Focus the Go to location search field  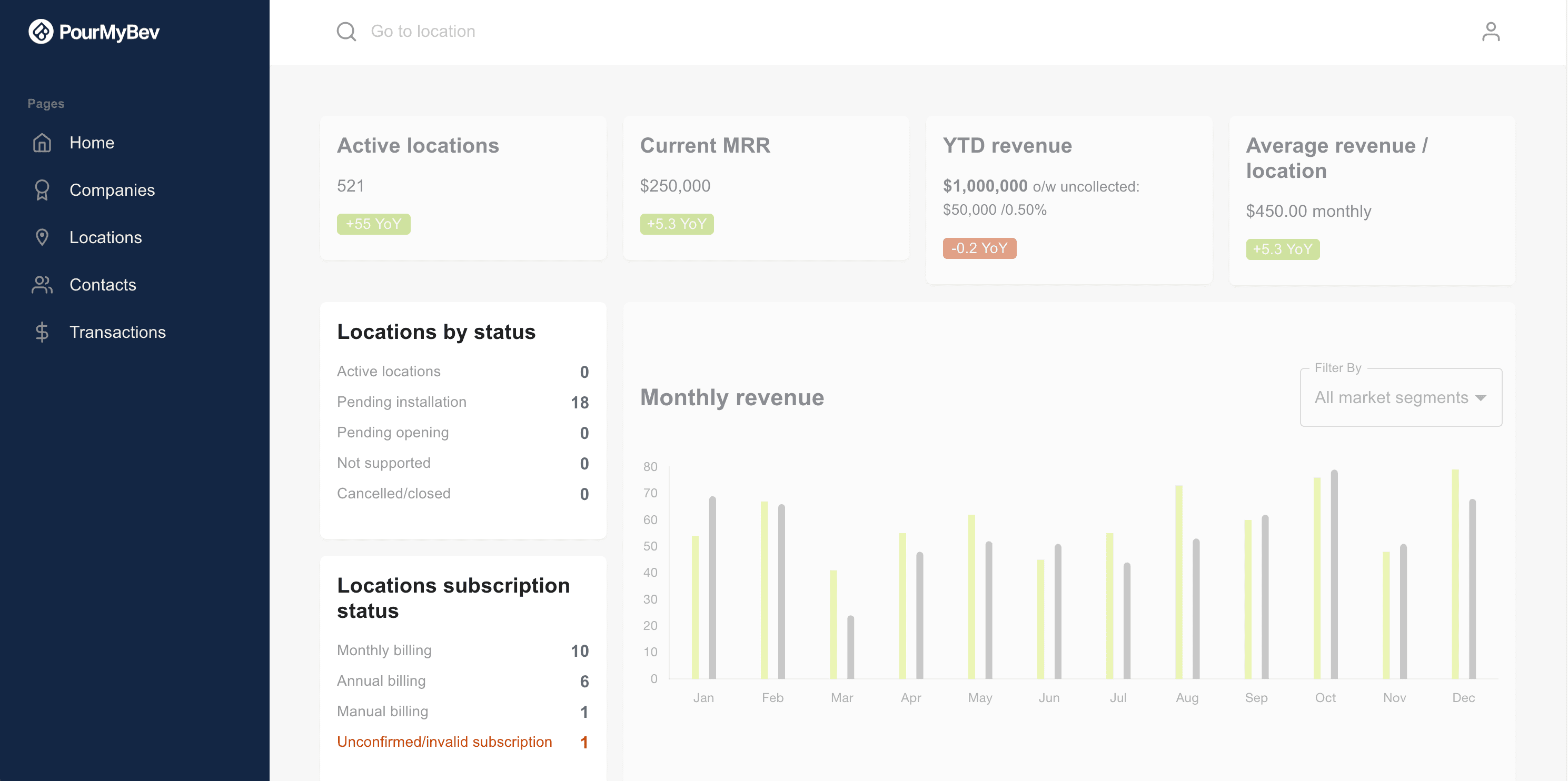pyautogui.click(x=423, y=32)
